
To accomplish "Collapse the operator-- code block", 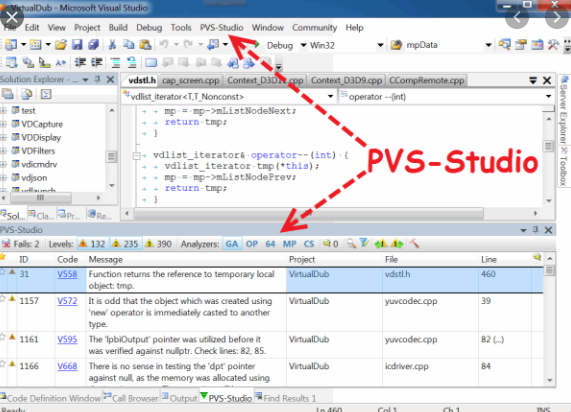I will point(136,156).
